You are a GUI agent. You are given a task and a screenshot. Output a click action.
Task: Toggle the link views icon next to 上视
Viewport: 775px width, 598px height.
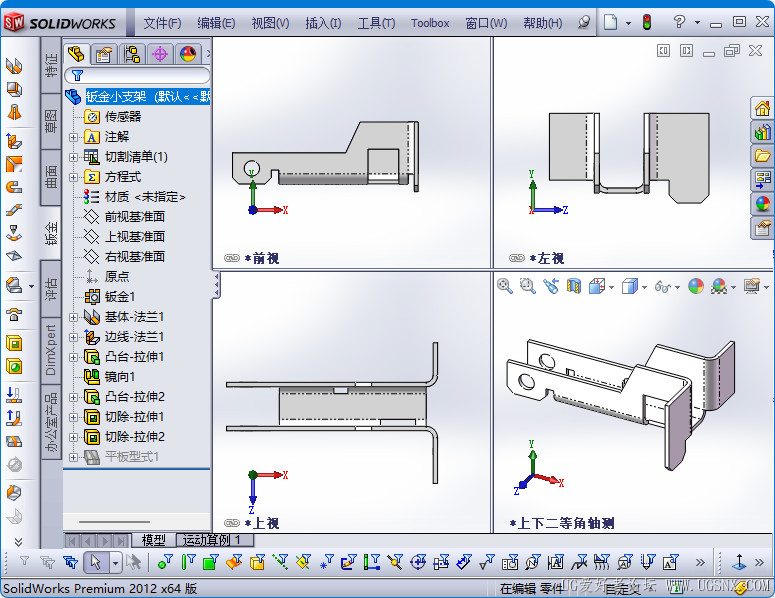(x=232, y=523)
